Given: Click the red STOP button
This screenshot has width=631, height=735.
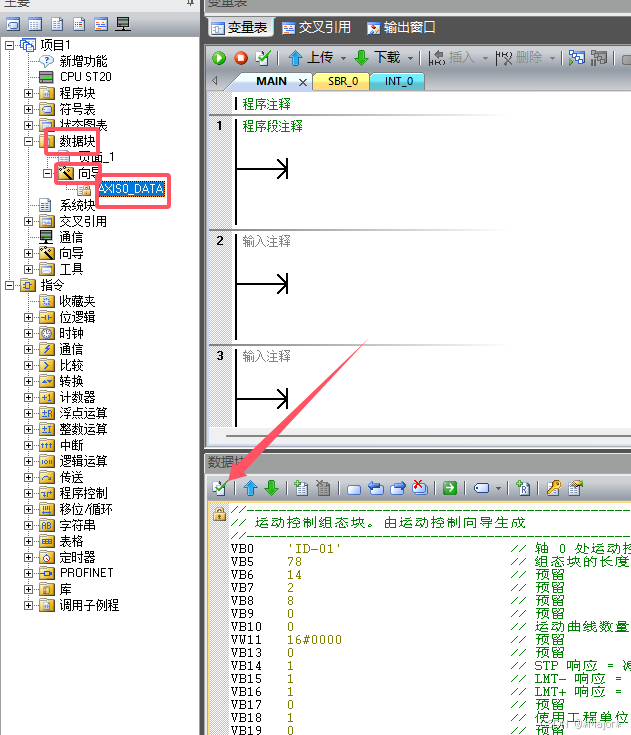Looking at the screenshot, I should pos(241,58).
